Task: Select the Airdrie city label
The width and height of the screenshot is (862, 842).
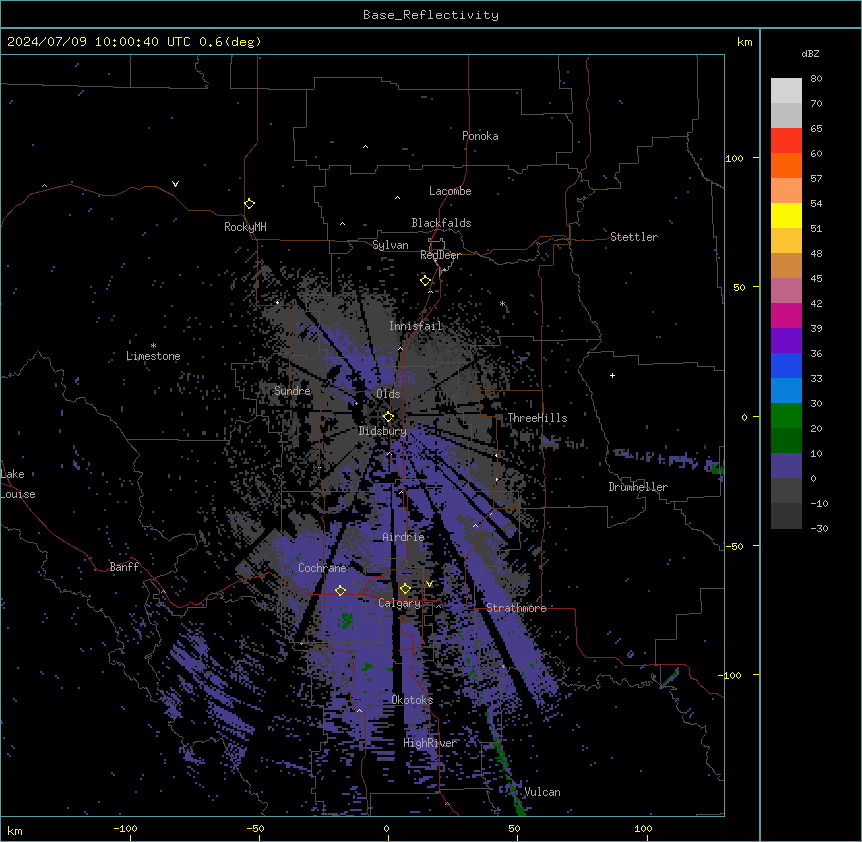Action: click(404, 537)
